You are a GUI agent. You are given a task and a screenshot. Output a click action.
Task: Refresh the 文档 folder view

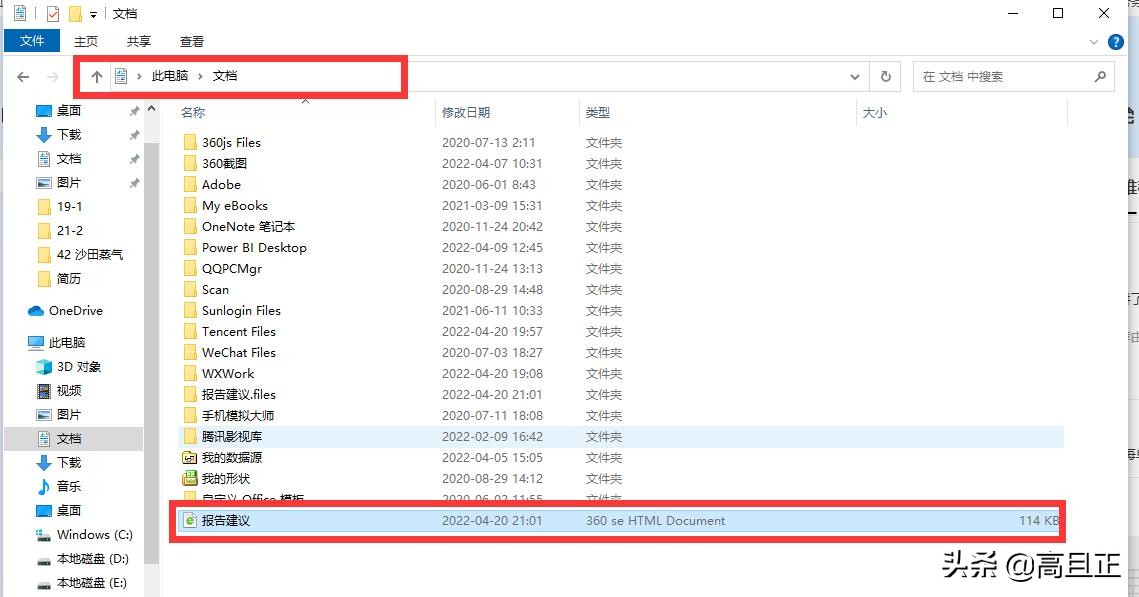coord(885,76)
